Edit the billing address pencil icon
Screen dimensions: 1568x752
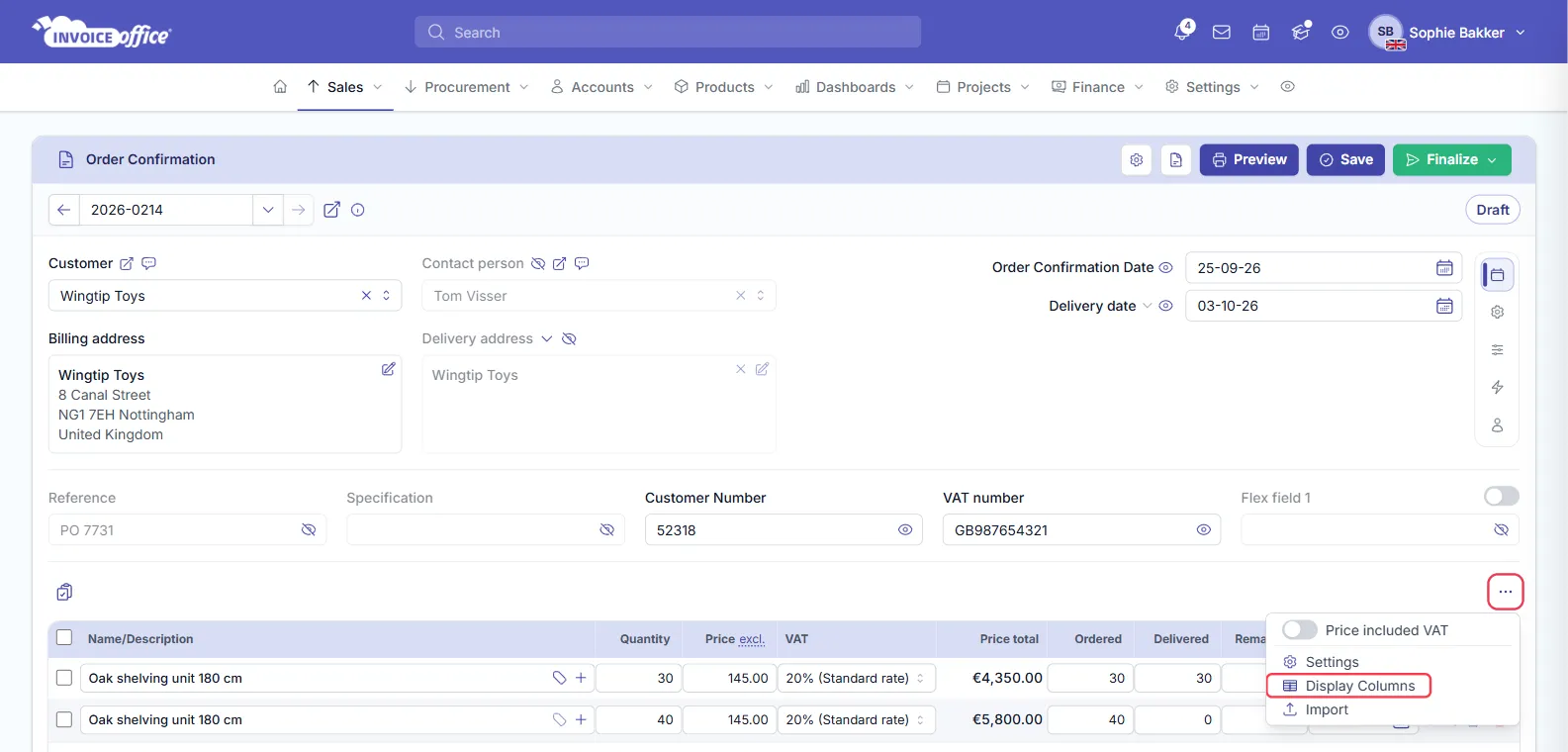(389, 369)
